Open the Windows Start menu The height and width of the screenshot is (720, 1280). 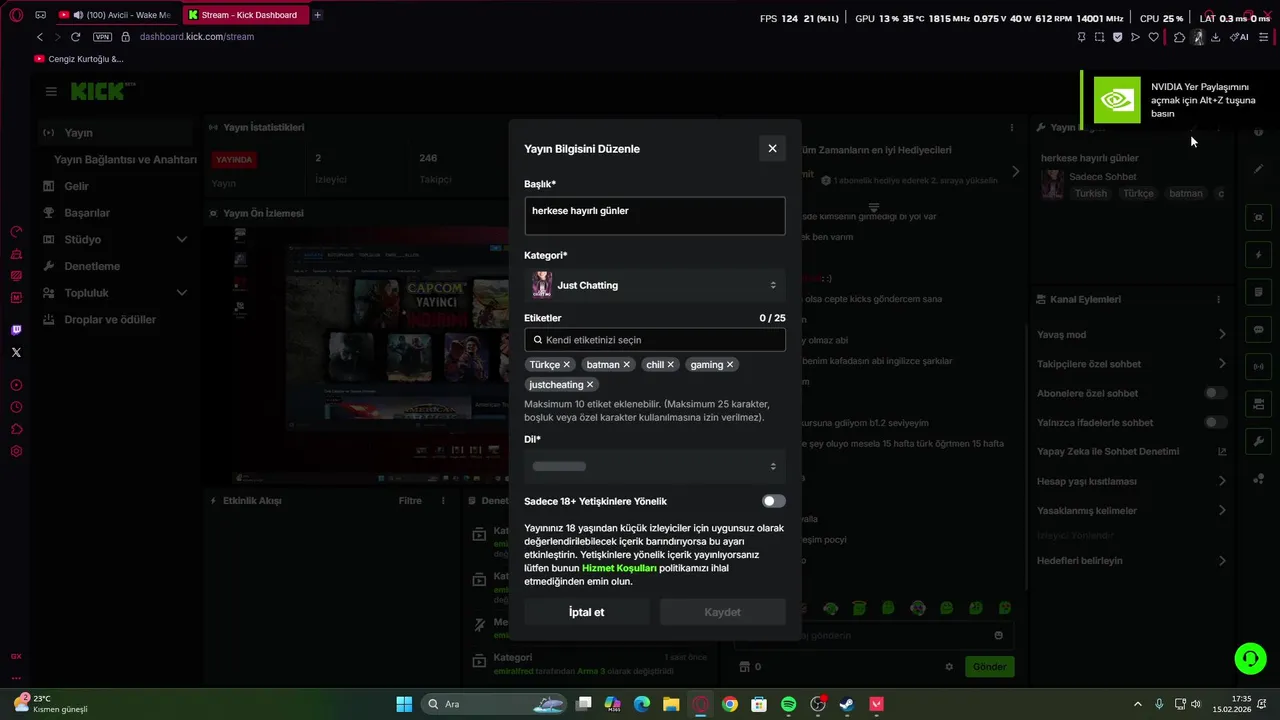coord(404,704)
